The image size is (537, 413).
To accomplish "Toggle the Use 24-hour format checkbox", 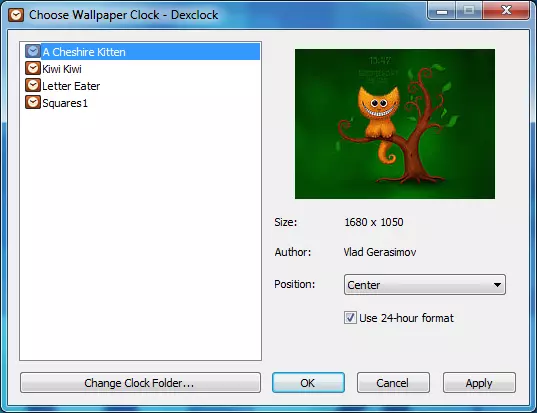I will tap(350, 318).
